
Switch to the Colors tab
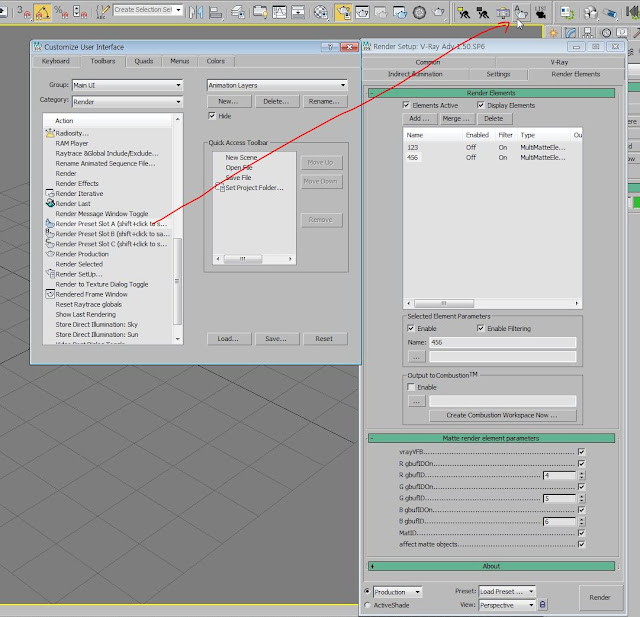(x=216, y=61)
